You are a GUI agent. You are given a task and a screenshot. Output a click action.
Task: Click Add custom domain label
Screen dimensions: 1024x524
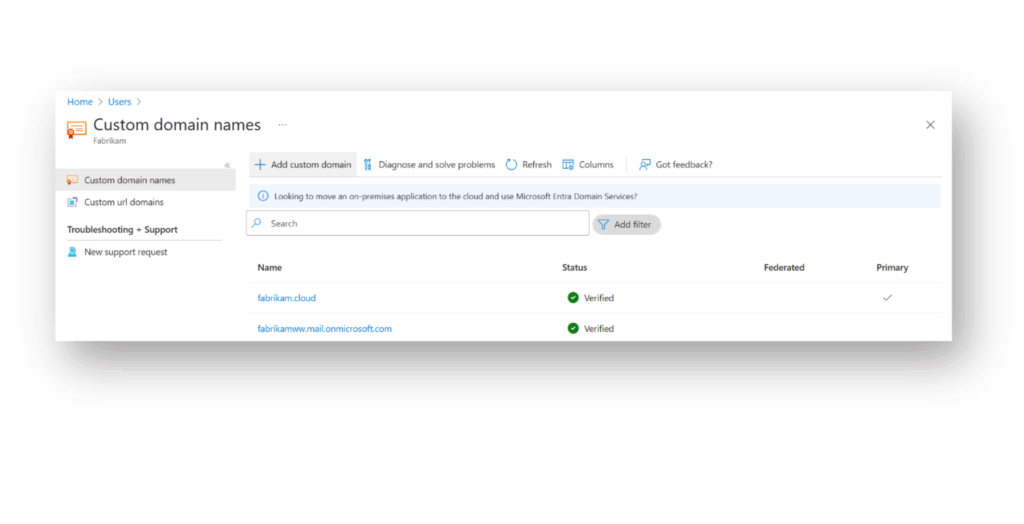[x=311, y=165]
